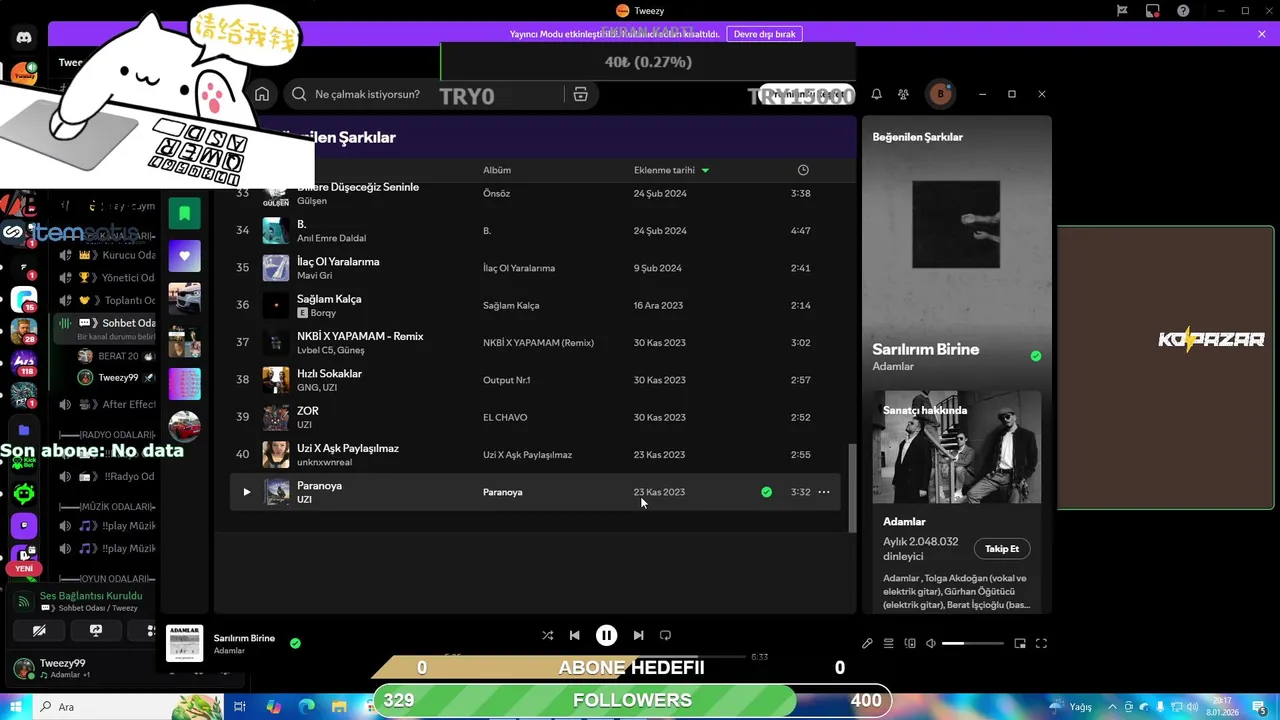Show hidden tray icons chevron
The image size is (1280, 720).
point(1112,707)
